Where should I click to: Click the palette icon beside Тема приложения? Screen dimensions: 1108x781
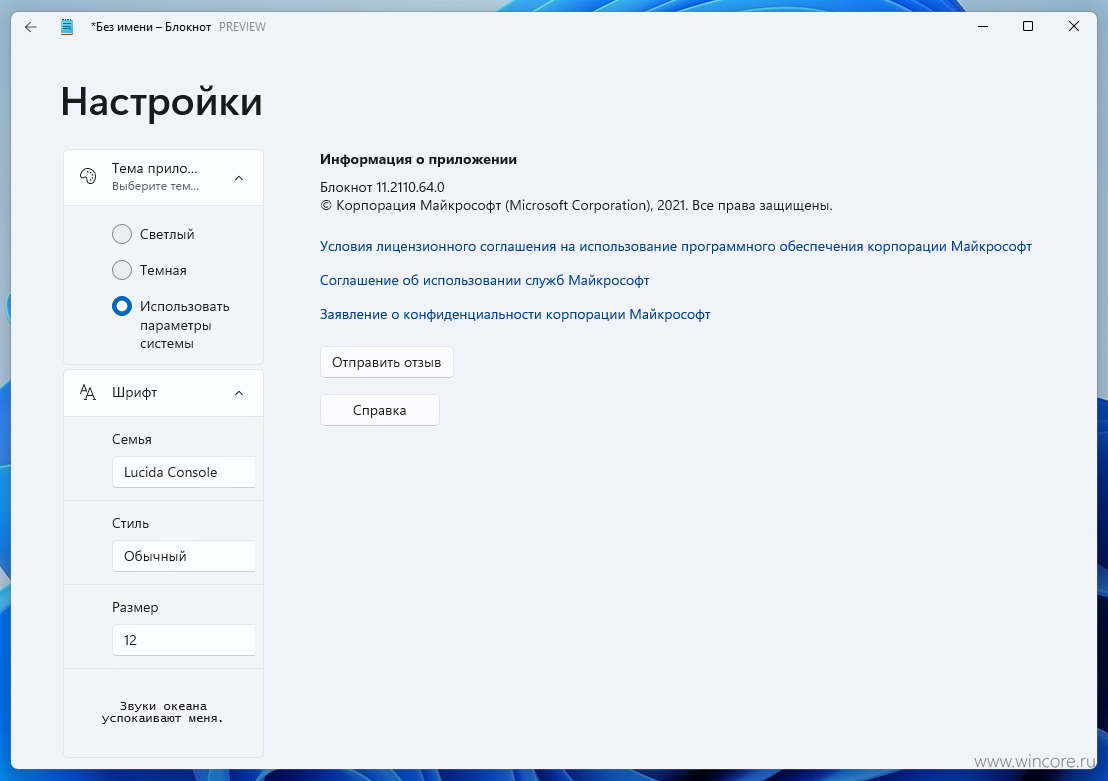click(x=88, y=176)
